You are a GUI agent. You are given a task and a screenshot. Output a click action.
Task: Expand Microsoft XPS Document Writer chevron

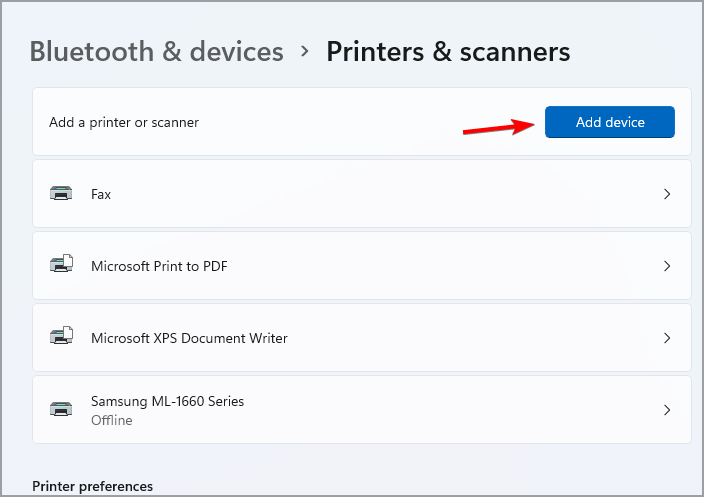(x=667, y=338)
